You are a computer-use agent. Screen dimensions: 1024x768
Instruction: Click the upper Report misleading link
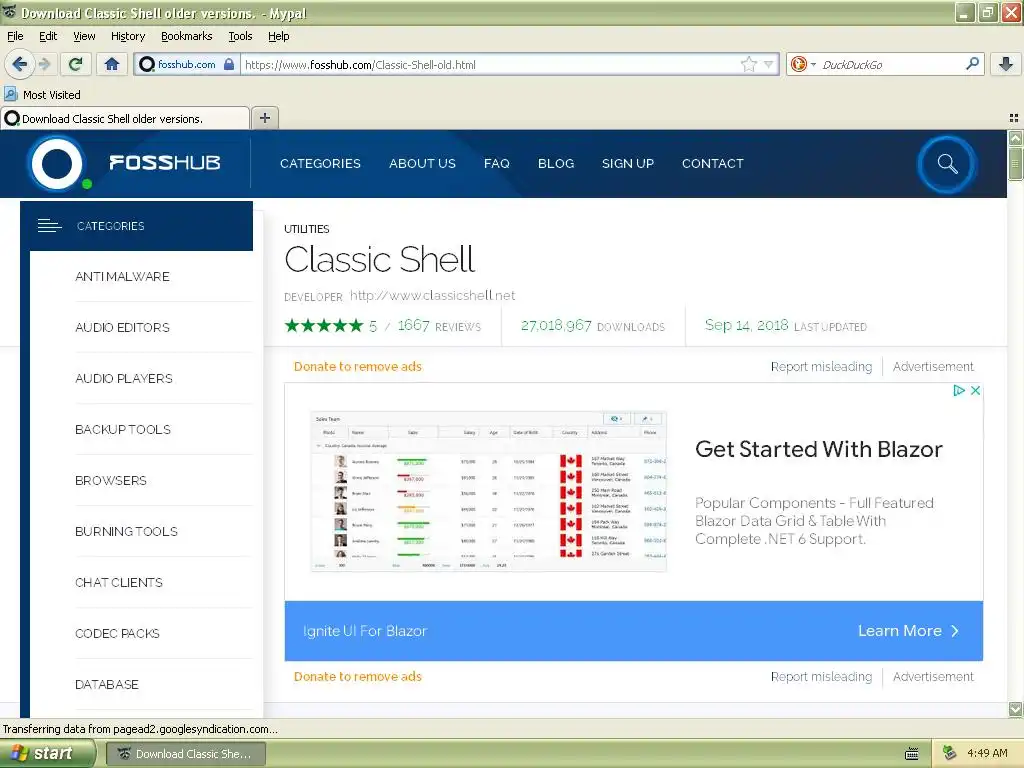821,366
